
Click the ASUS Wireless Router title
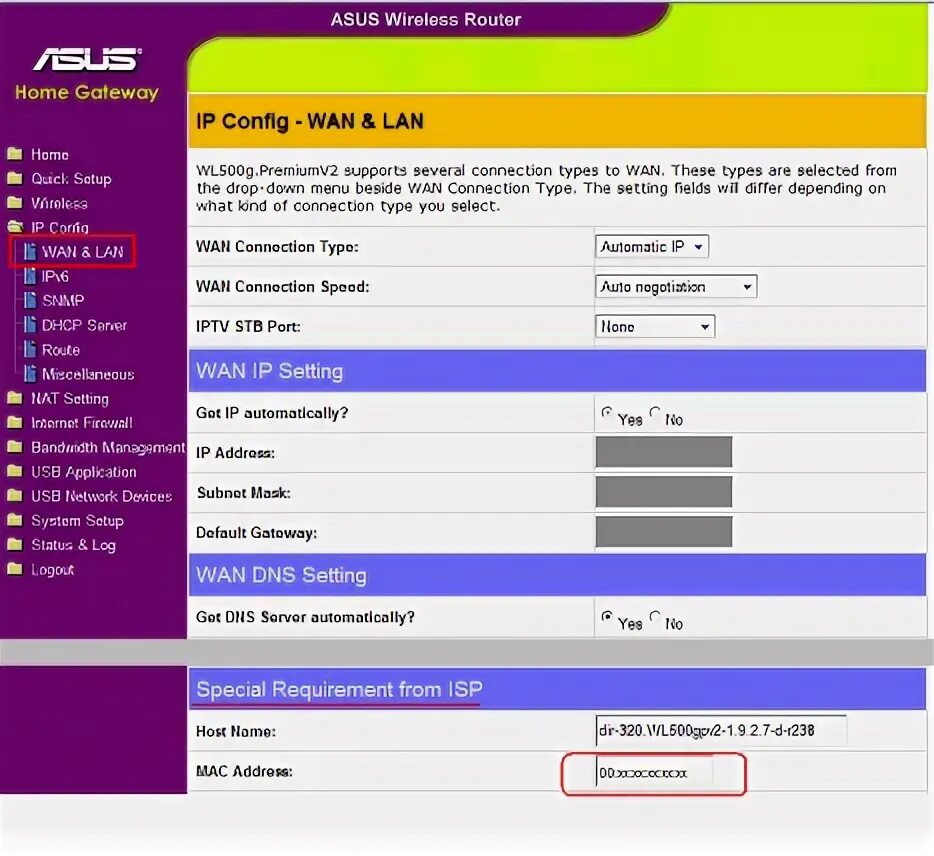click(426, 20)
